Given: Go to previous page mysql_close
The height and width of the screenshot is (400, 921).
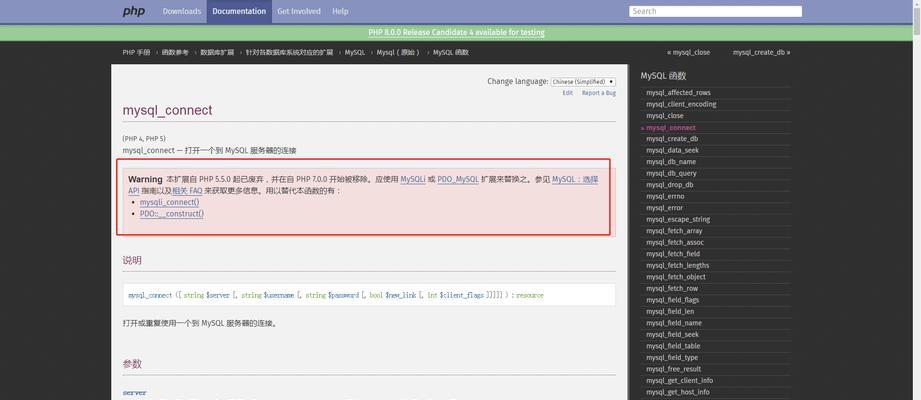Looking at the screenshot, I should (x=688, y=52).
